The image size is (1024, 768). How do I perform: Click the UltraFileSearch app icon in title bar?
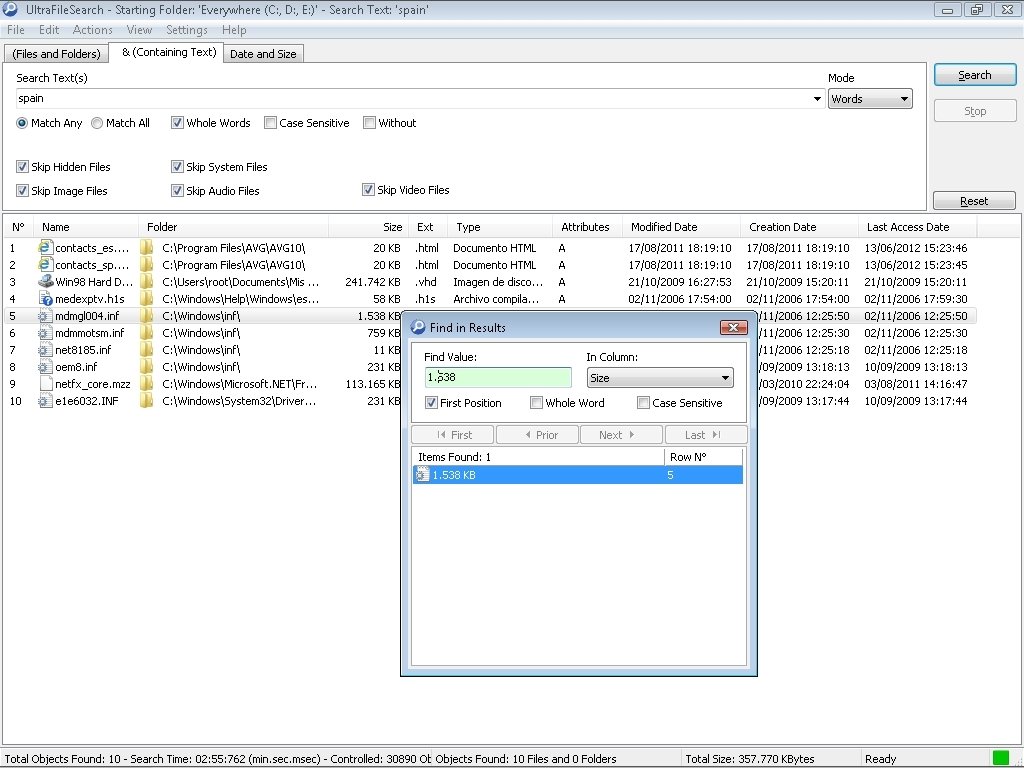click(10, 9)
